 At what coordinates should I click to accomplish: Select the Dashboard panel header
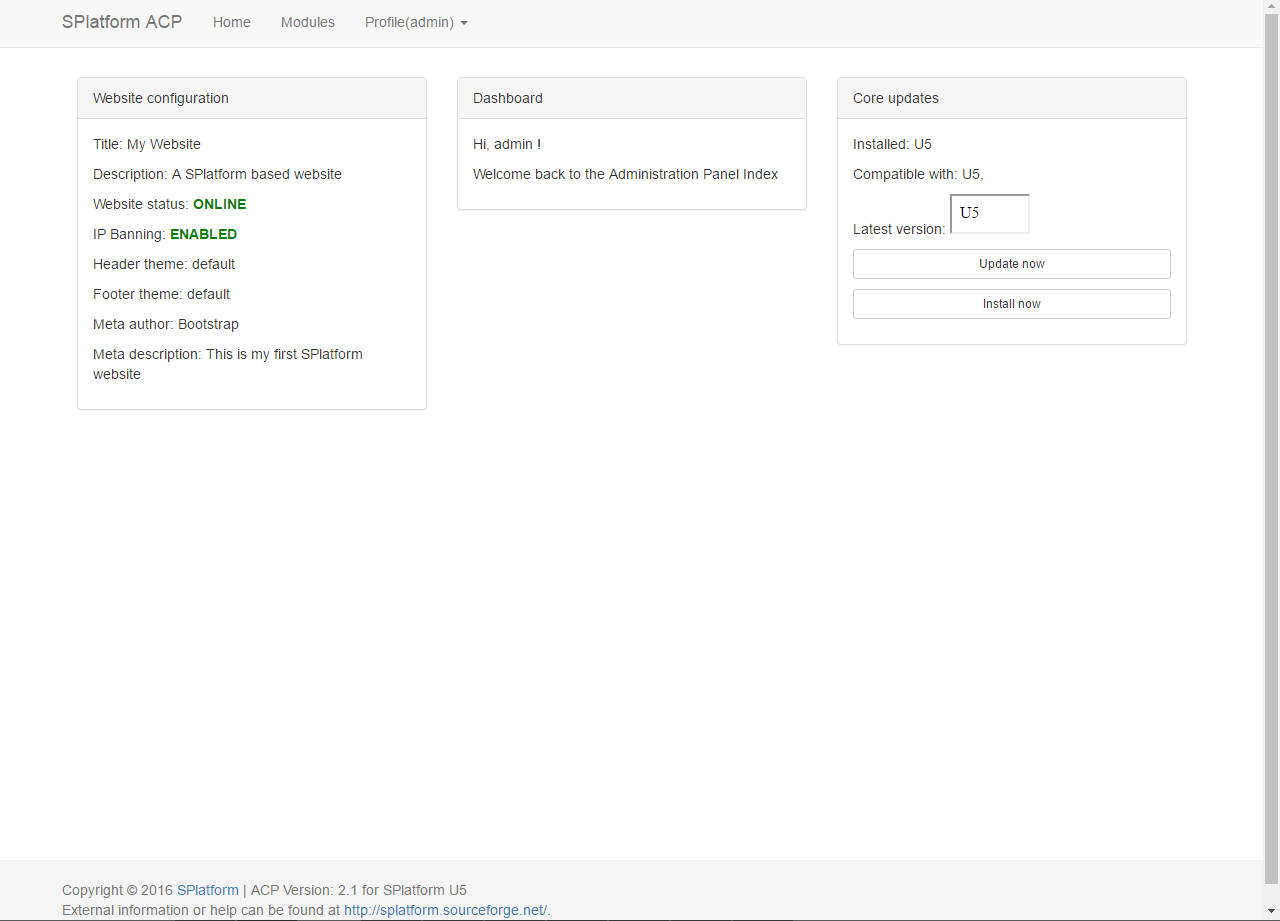click(x=632, y=98)
